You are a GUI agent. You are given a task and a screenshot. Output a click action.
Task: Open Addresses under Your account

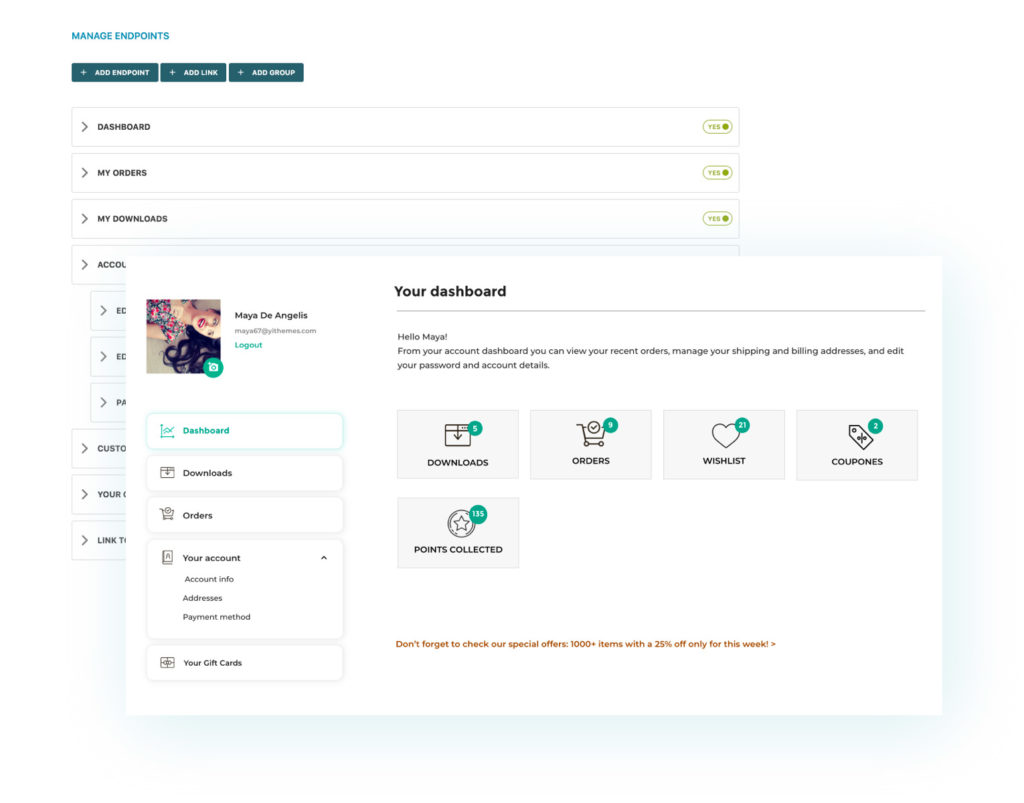(x=202, y=598)
